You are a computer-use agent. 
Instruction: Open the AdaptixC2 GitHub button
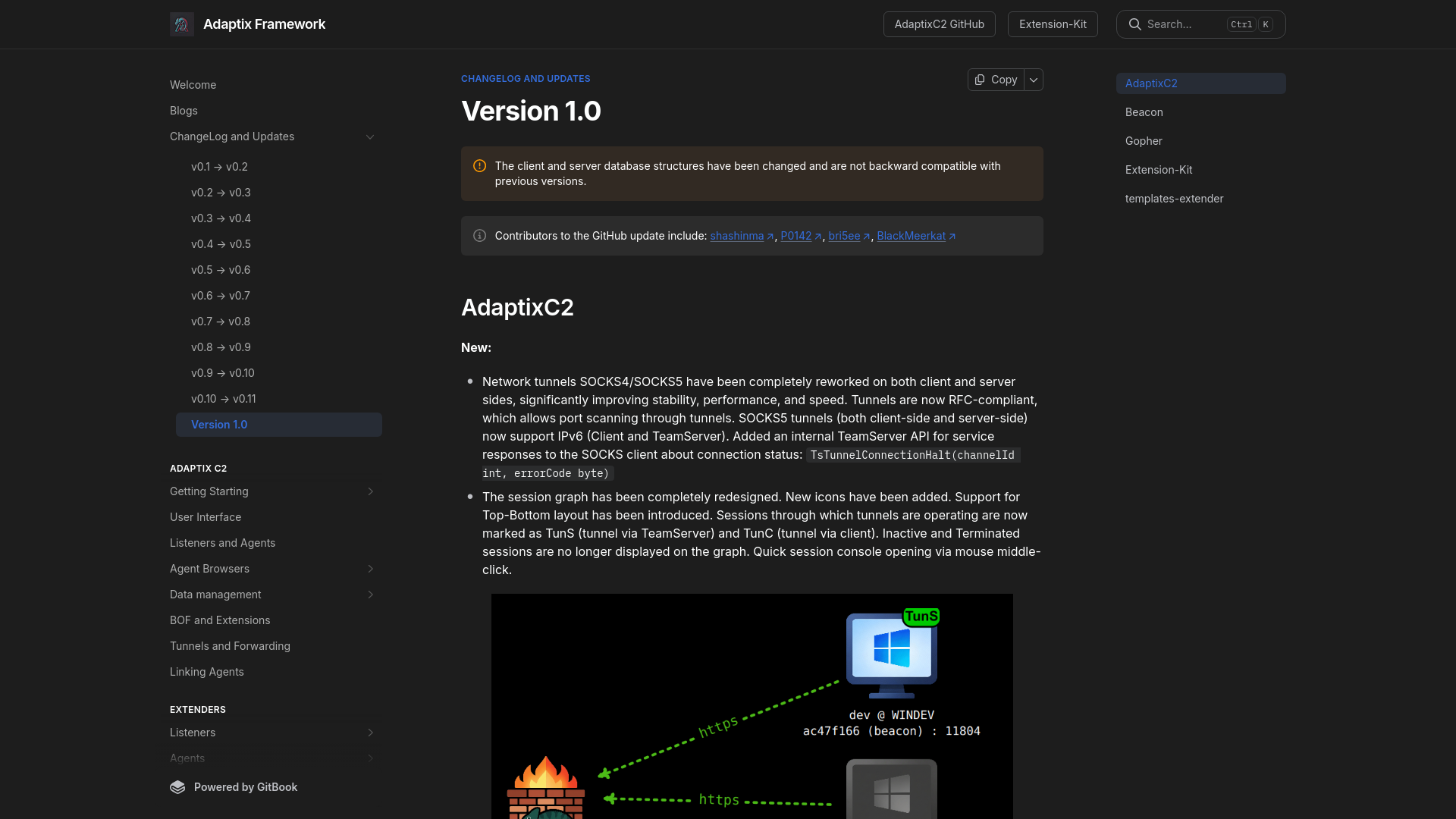(x=939, y=24)
